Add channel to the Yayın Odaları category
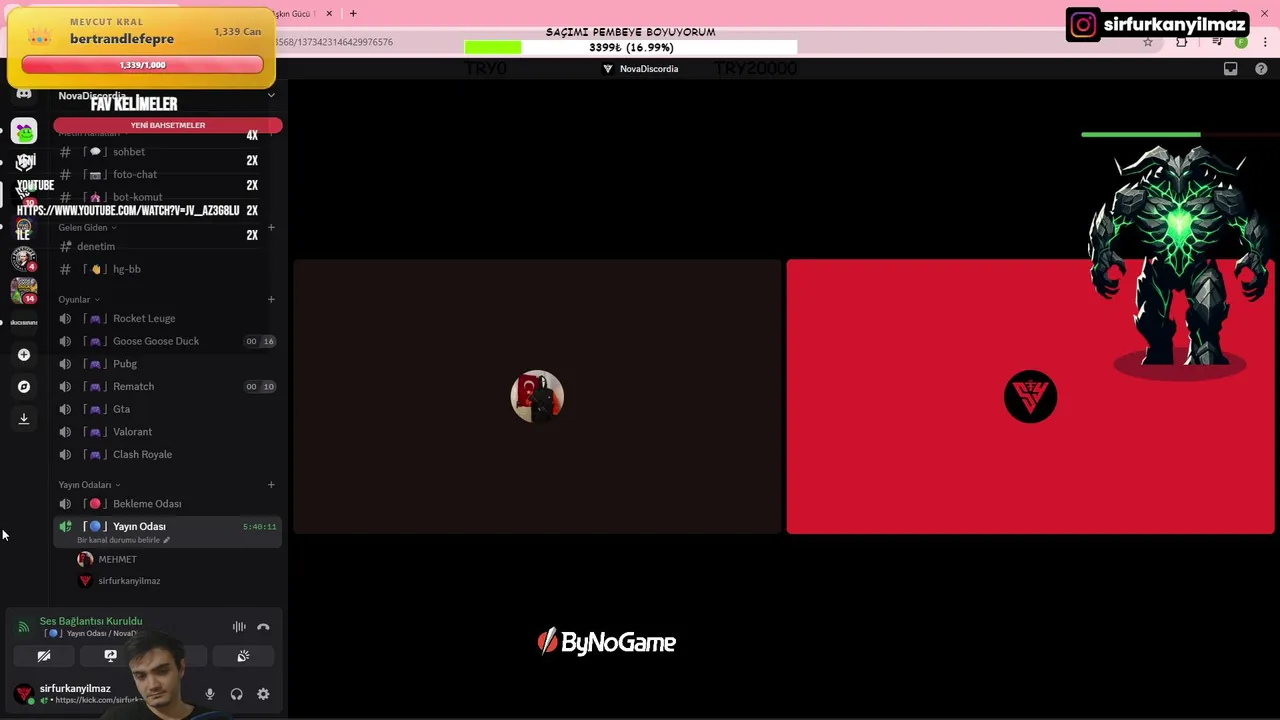The height and width of the screenshot is (720, 1280). pos(271,485)
